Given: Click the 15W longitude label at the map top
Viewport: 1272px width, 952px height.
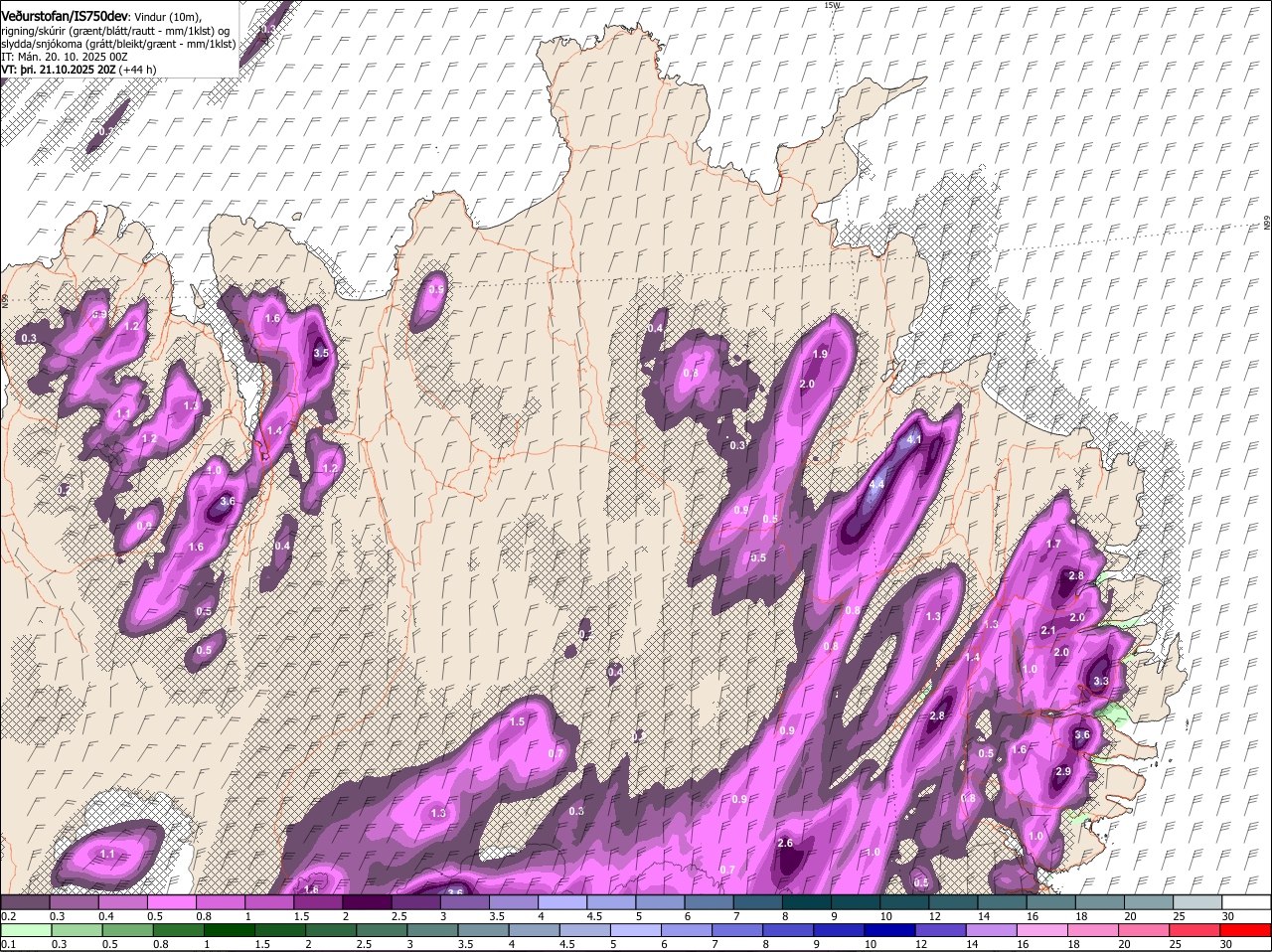Looking at the screenshot, I should coord(833,5).
